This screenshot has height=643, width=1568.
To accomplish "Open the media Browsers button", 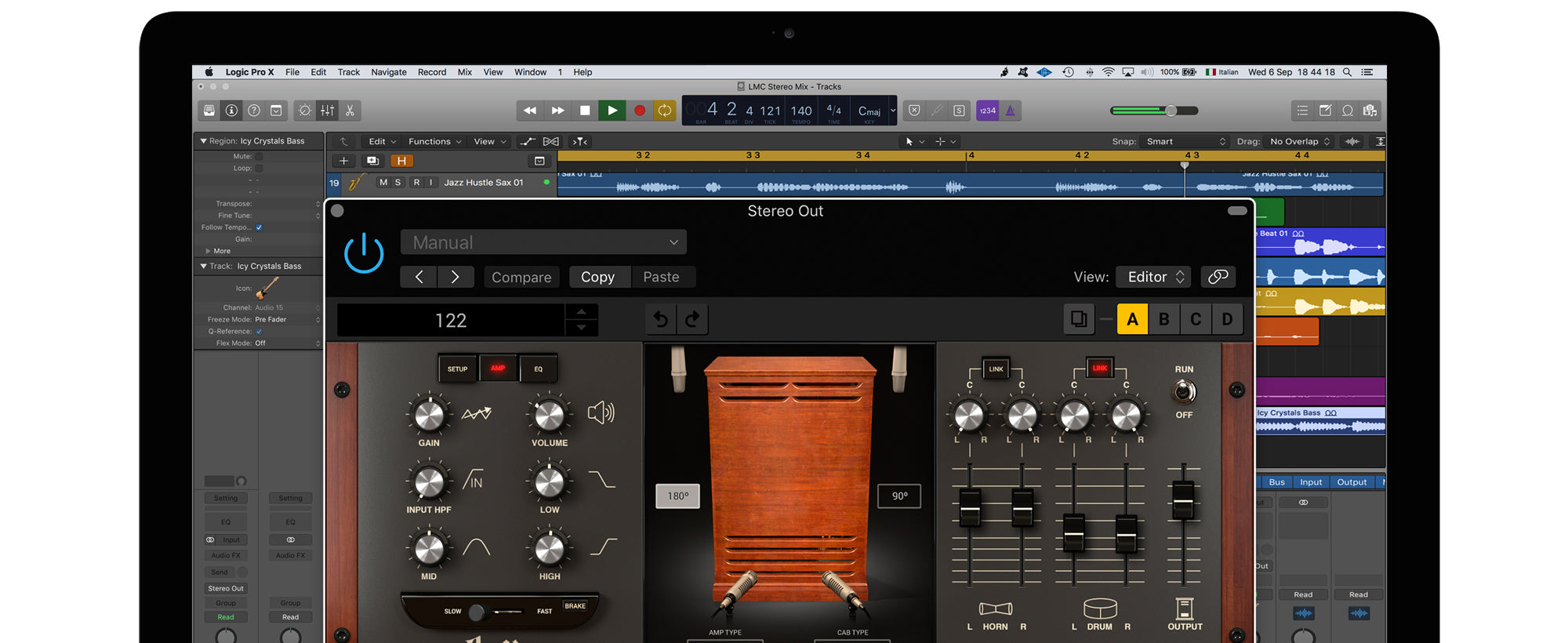I will (x=1370, y=111).
